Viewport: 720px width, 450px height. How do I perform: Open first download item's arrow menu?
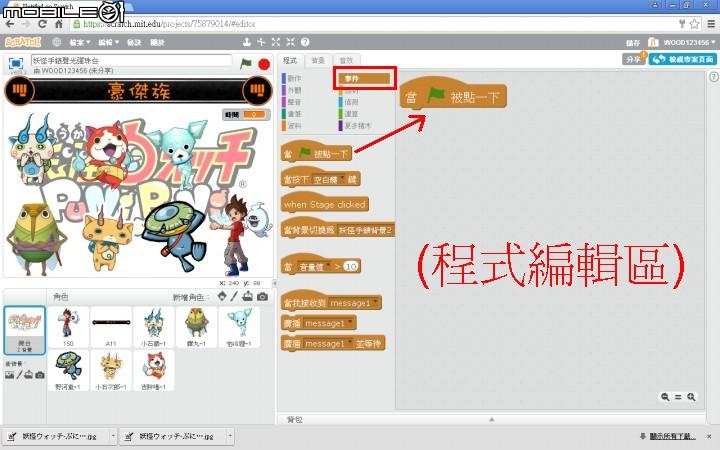(x=112, y=435)
